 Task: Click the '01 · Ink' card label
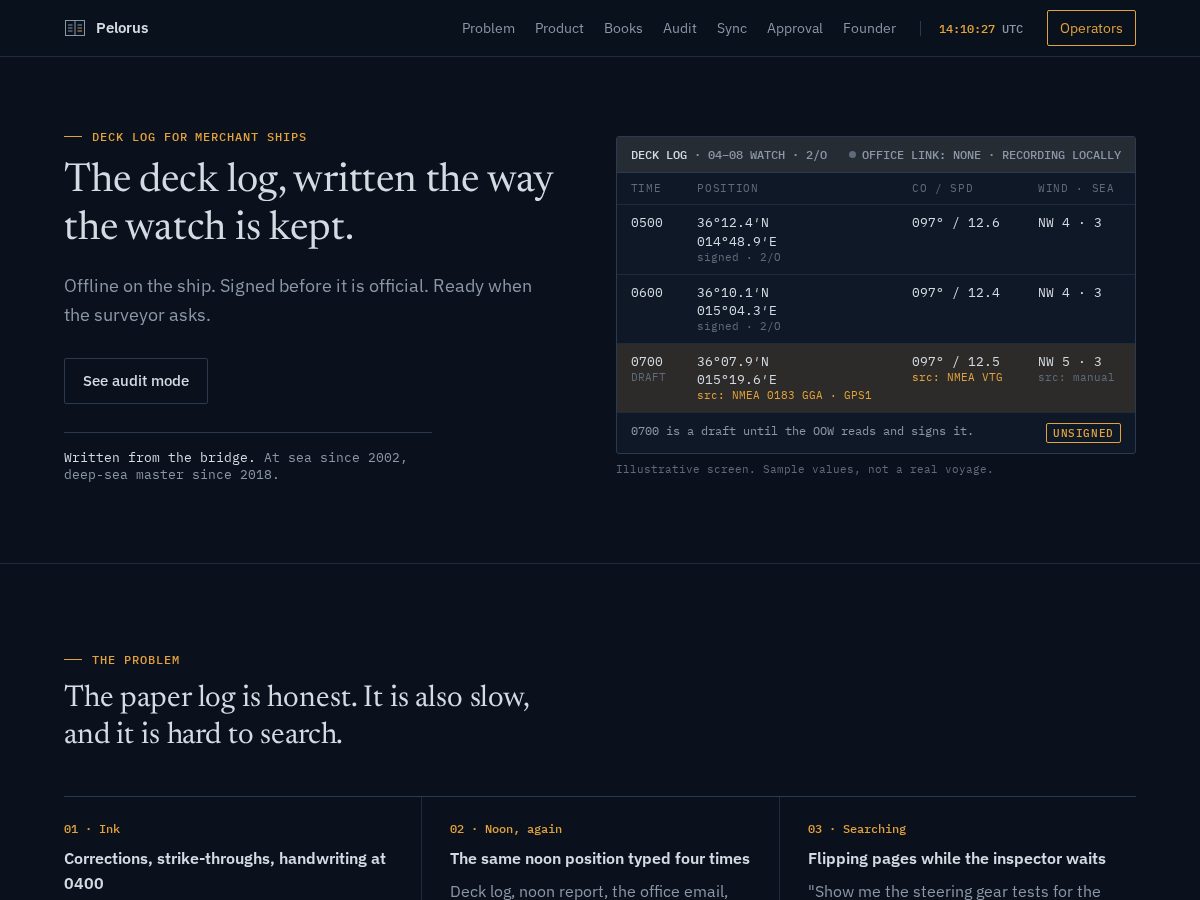(x=92, y=829)
